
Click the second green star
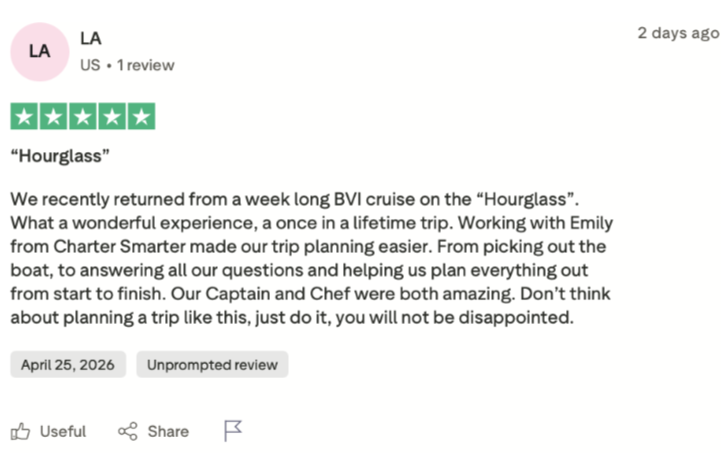click(53, 116)
